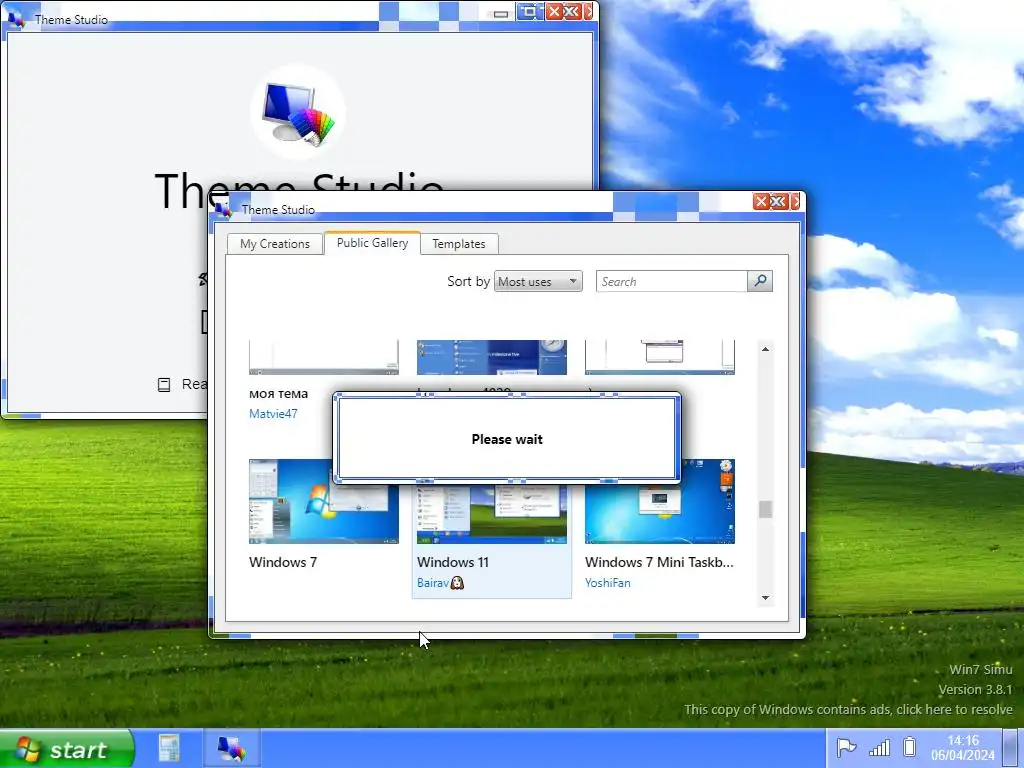
Task: Open the taskbar clock and date
Action: 963,748
